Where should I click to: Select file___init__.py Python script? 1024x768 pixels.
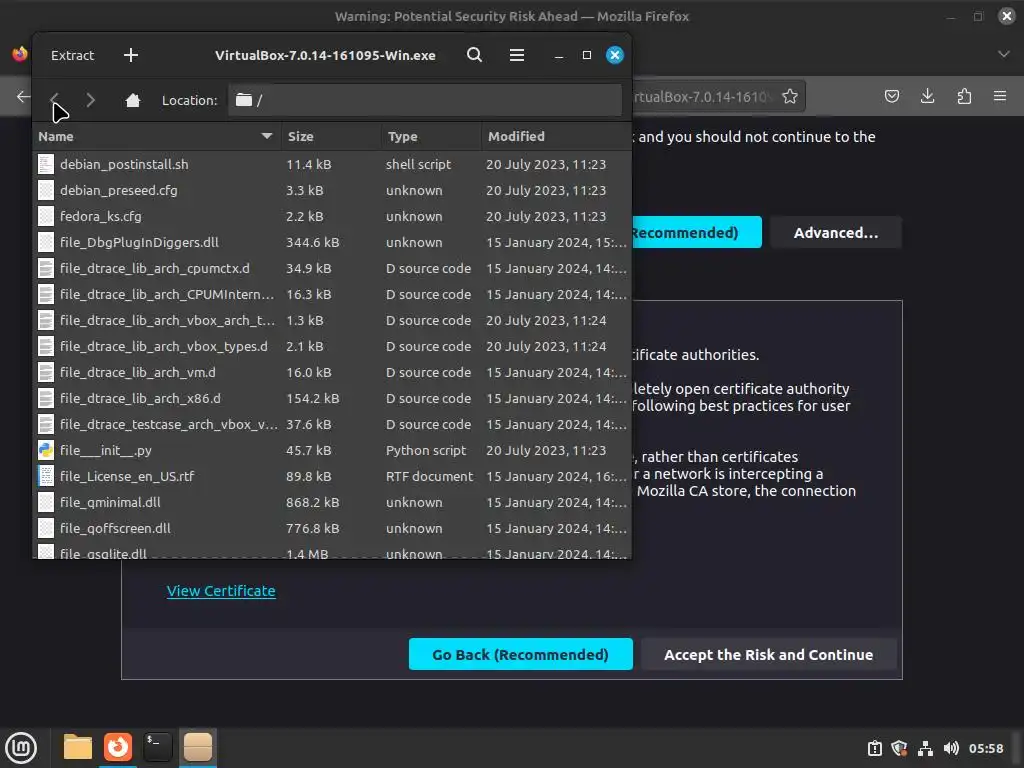tap(332, 450)
